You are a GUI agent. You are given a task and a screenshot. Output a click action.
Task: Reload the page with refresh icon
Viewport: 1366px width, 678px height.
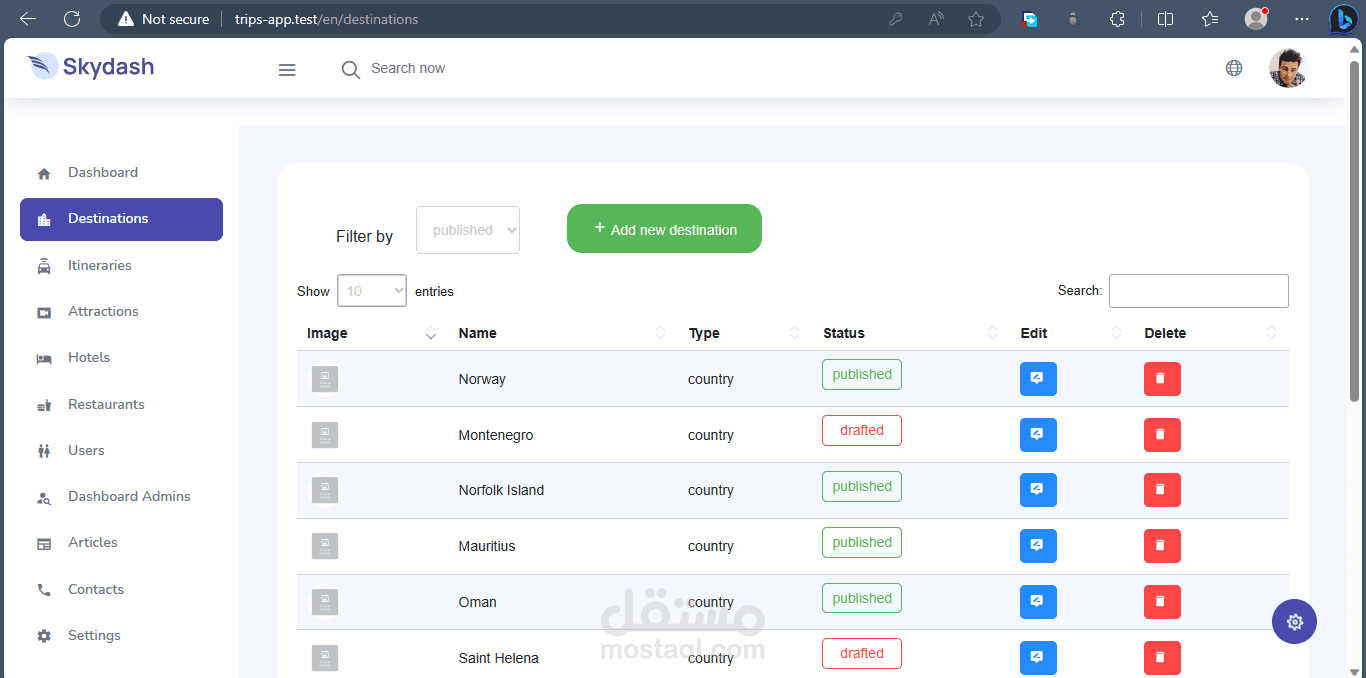coord(72,19)
